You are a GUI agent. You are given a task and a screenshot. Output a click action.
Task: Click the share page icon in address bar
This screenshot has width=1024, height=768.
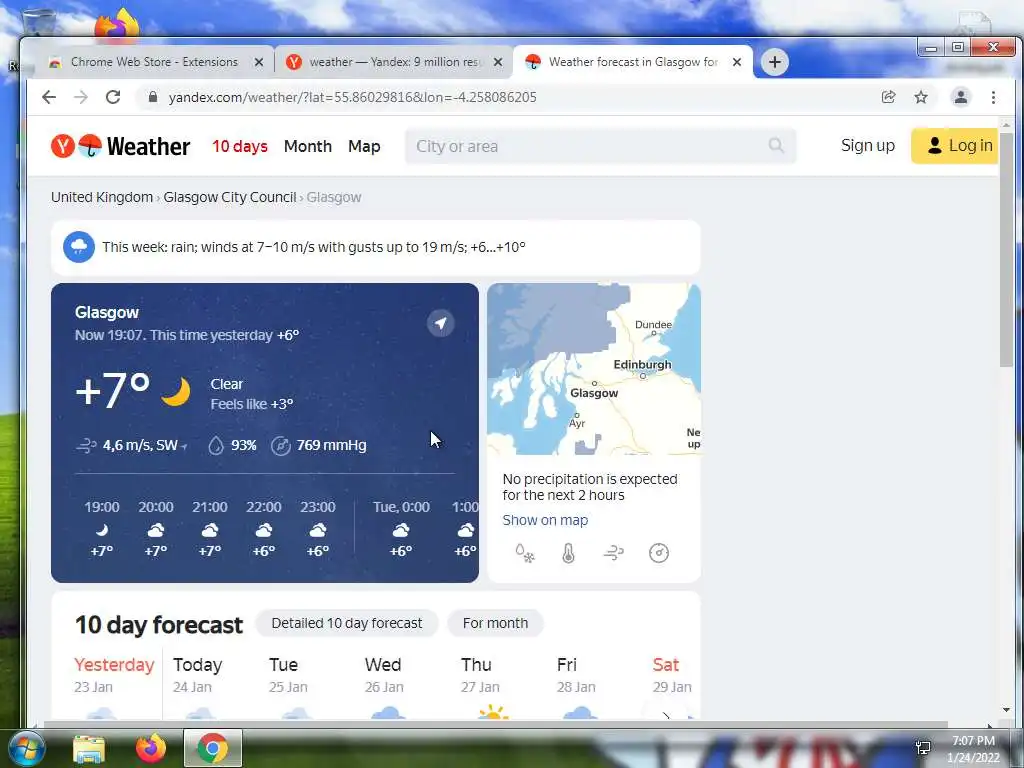888,97
